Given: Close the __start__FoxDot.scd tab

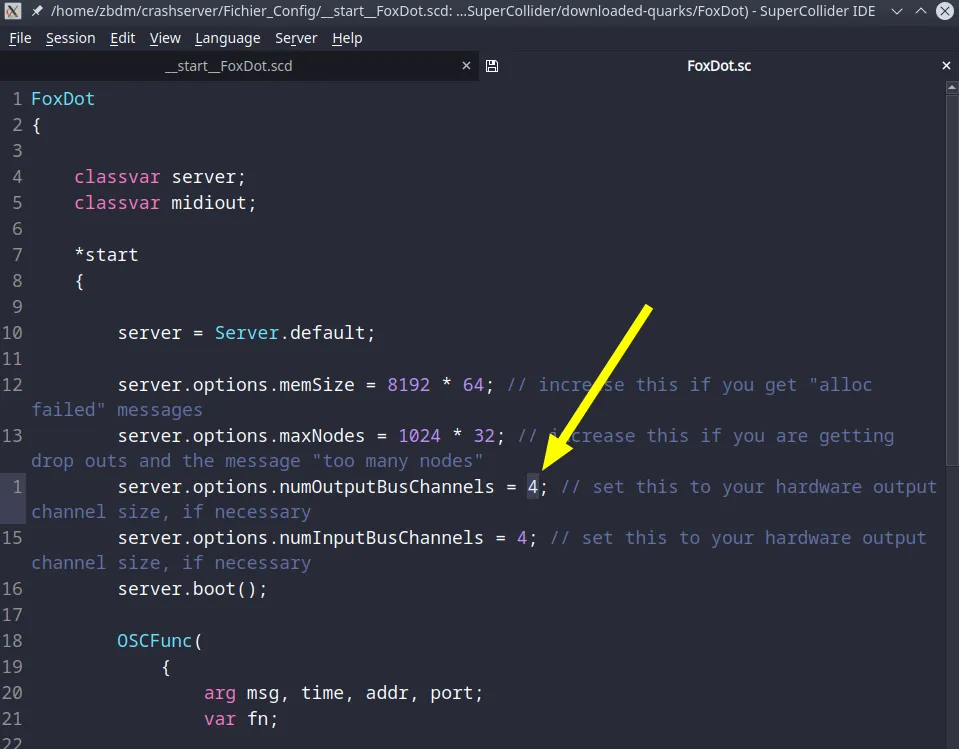Looking at the screenshot, I should coord(466,66).
